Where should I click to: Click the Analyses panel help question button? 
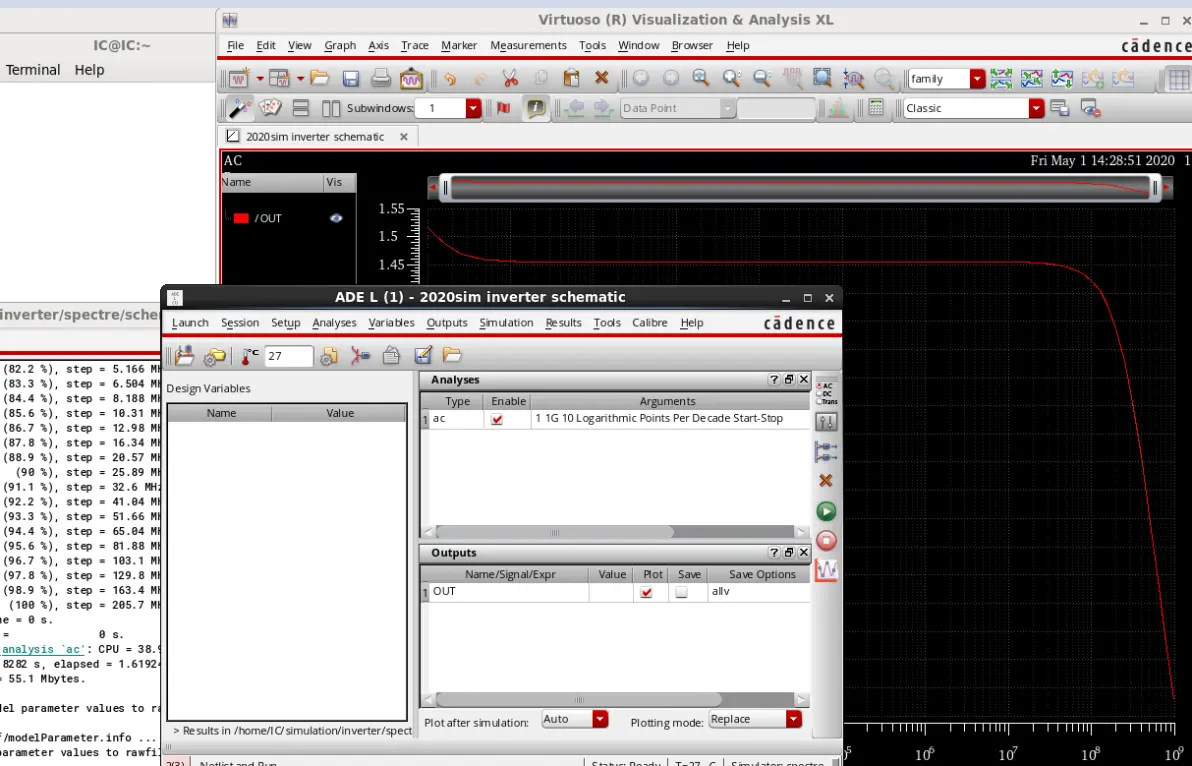tap(774, 380)
